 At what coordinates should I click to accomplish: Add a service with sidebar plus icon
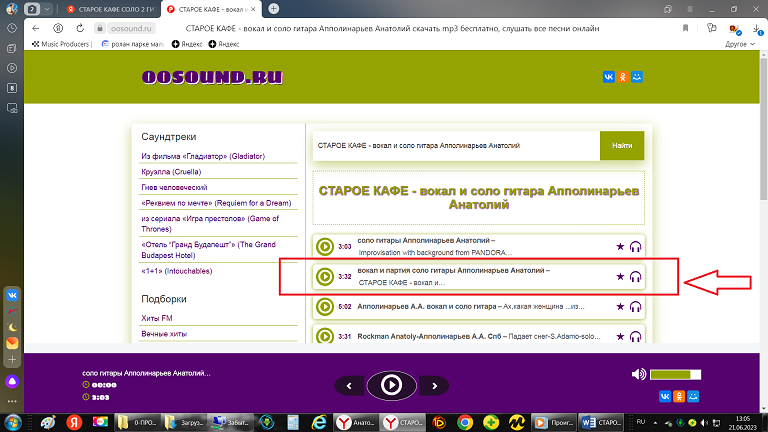pos(12,360)
